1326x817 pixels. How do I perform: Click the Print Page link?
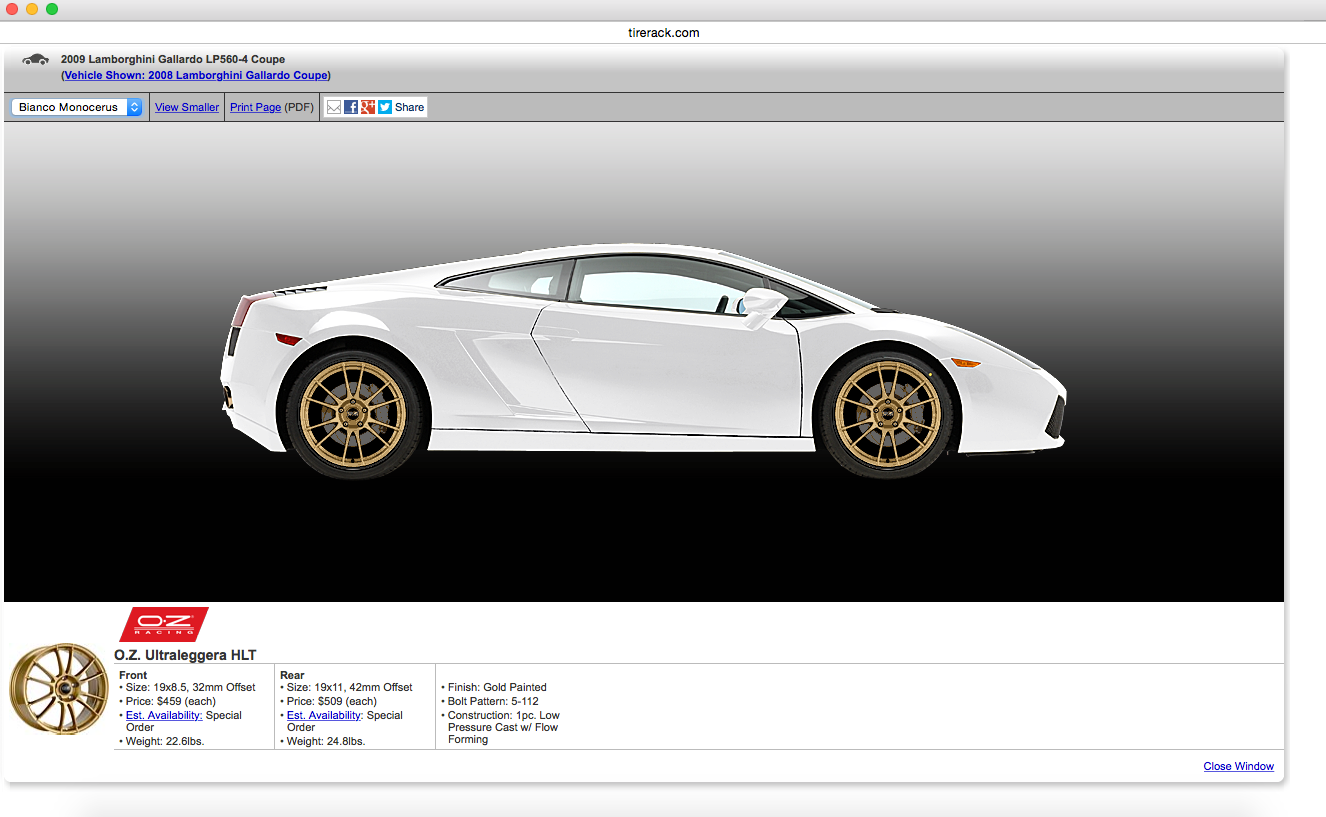(x=255, y=107)
